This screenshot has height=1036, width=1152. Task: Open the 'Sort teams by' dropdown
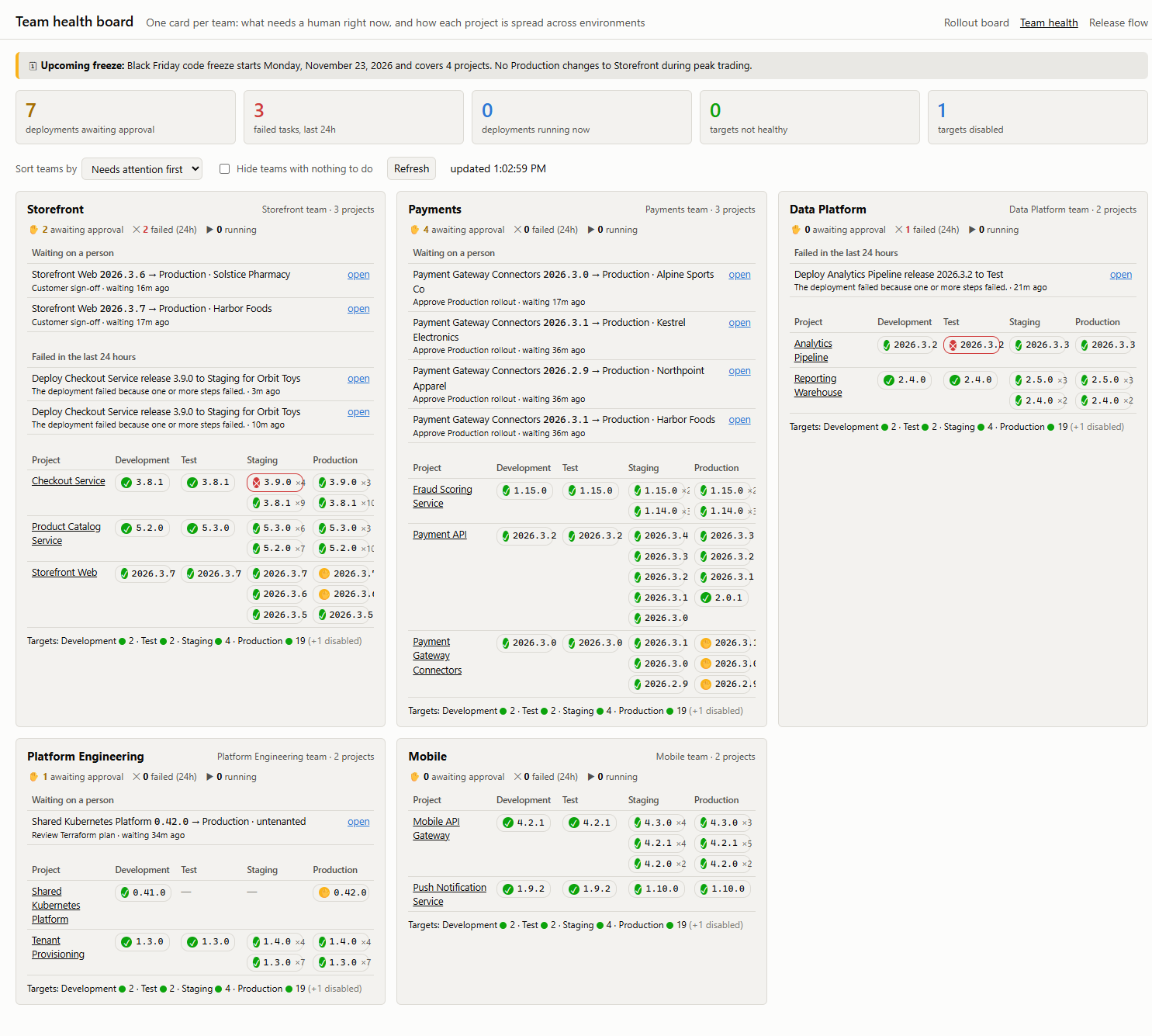click(x=143, y=169)
